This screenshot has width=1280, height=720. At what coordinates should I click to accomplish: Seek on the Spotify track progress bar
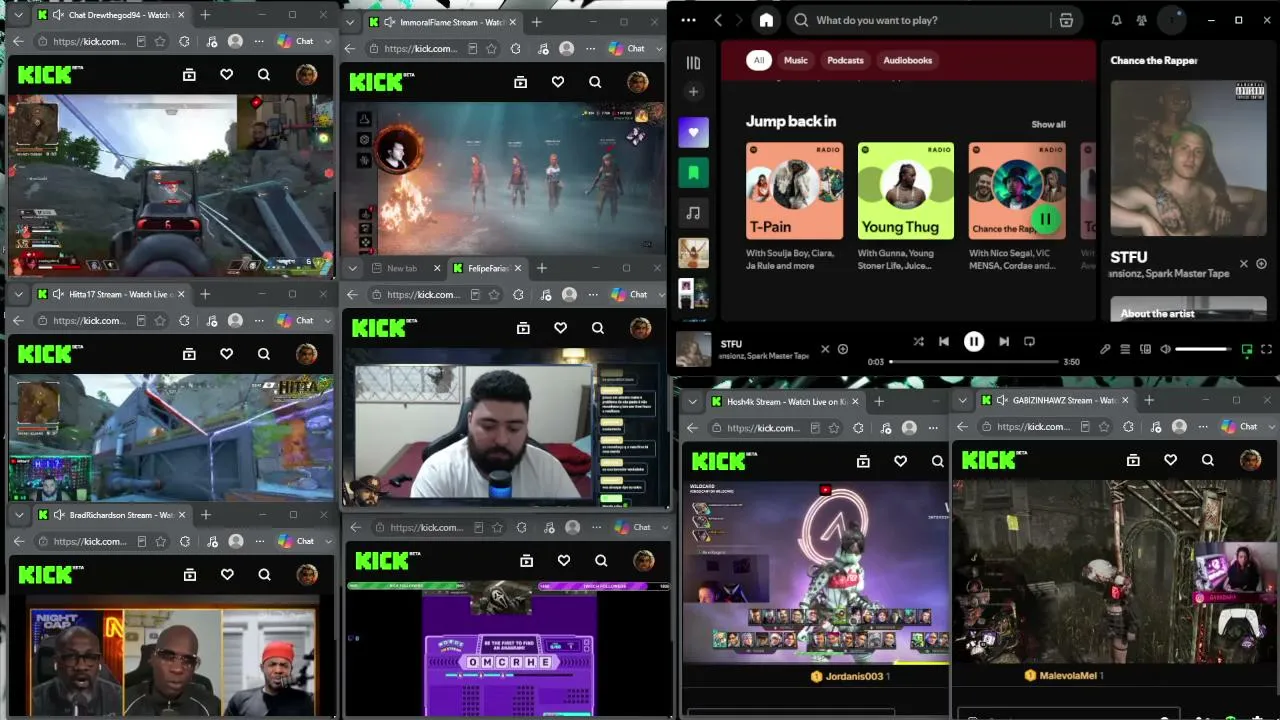click(x=974, y=361)
